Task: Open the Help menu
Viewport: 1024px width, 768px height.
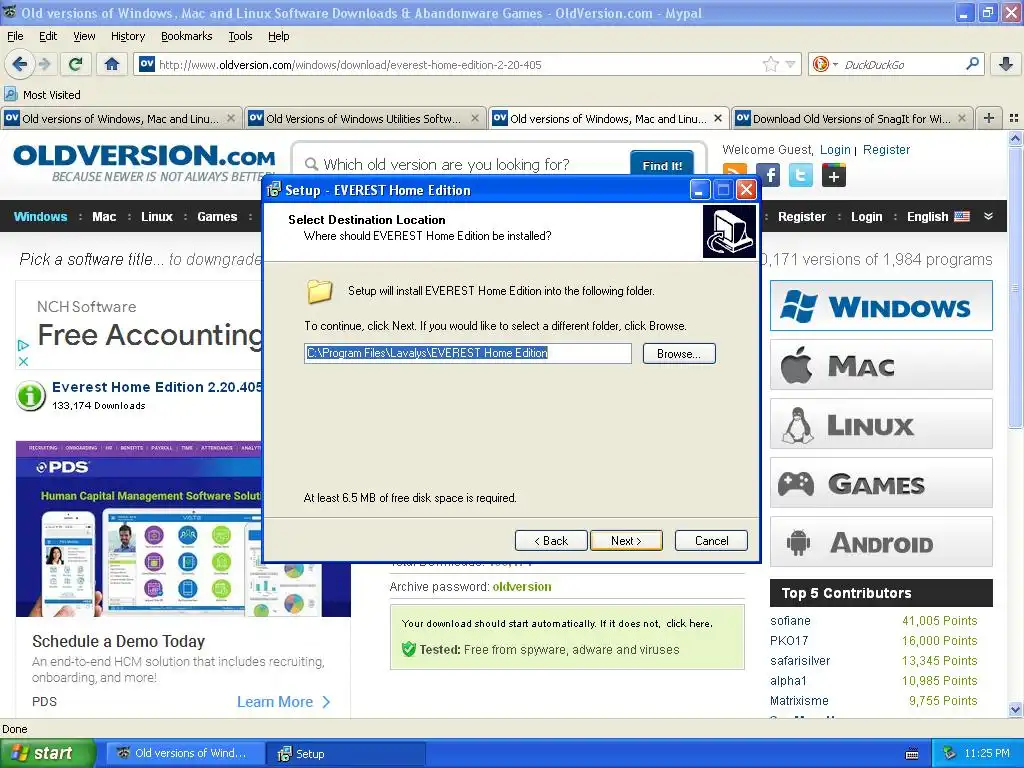Action: pos(278,36)
